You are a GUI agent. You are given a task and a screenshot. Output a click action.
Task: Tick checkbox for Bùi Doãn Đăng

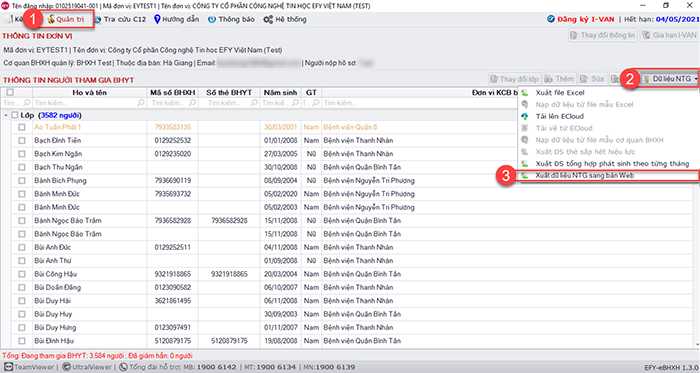tap(22, 287)
